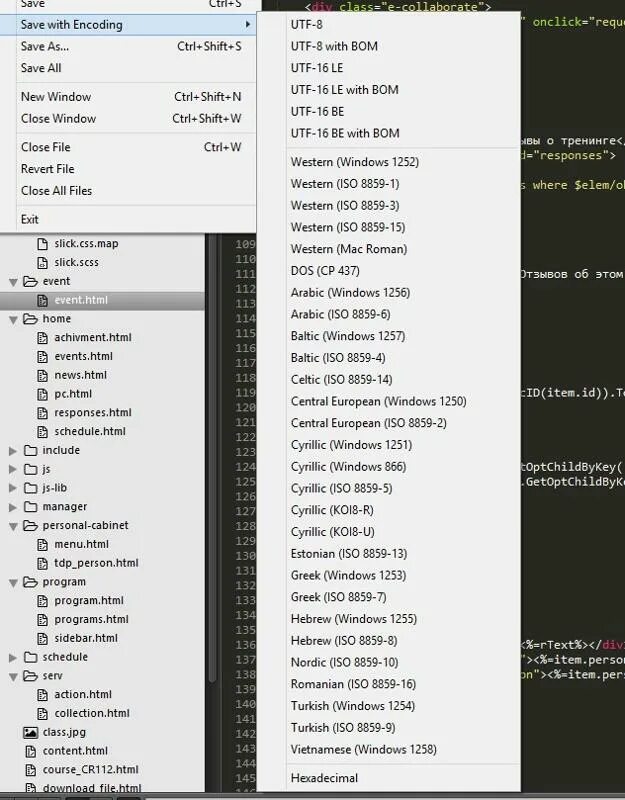Image resolution: width=625 pixels, height=800 pixels.
Task: Click the tdp_person.html file icon
Action: pyautogui.click(x=43, y=563)
